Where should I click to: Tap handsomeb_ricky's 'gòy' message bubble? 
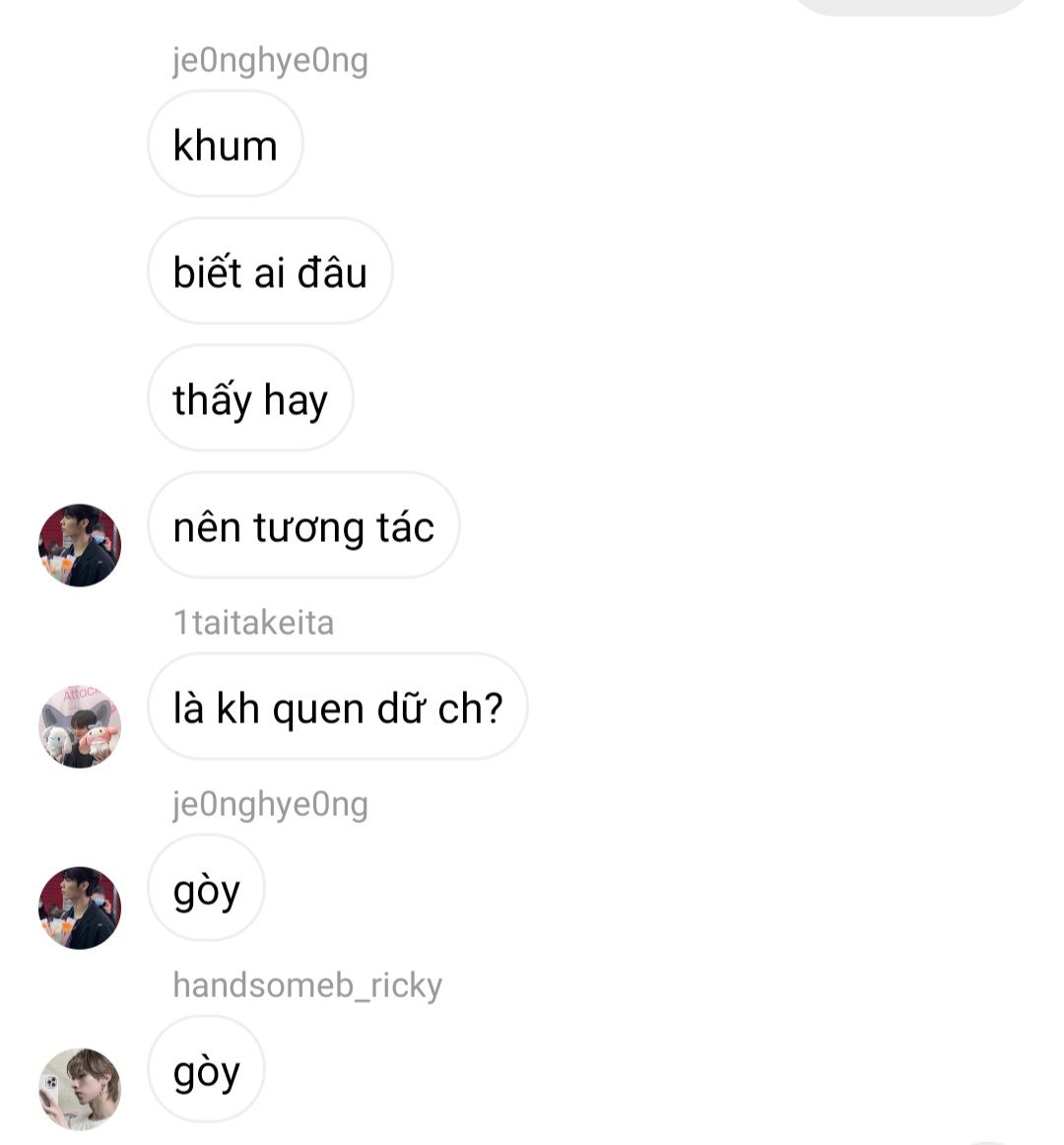pyautogui.click(x=206, y=1069)
